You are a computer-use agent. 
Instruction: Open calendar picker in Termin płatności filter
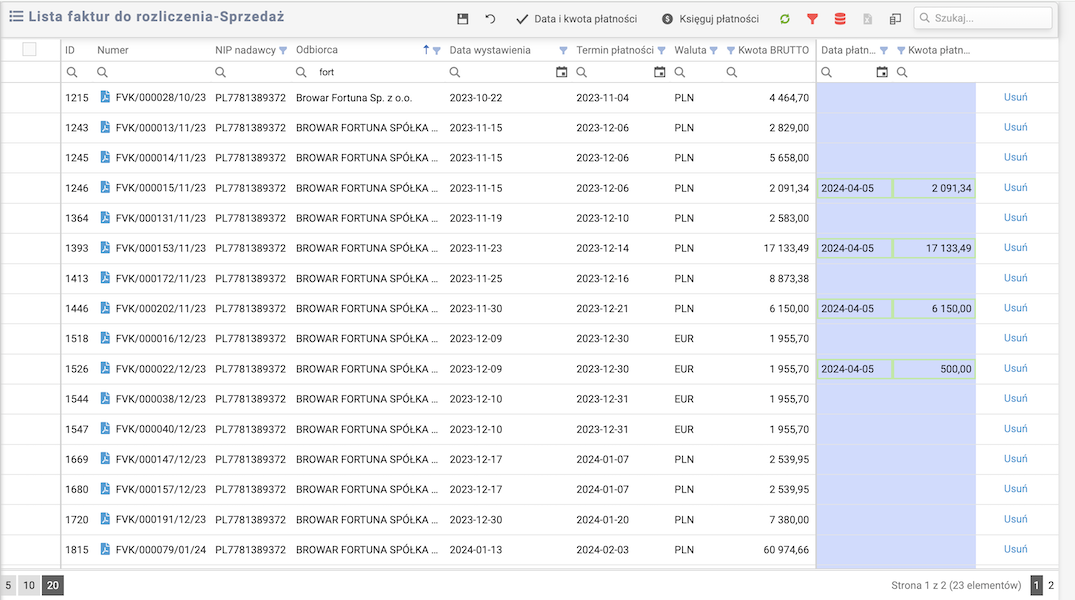point(659,72)
